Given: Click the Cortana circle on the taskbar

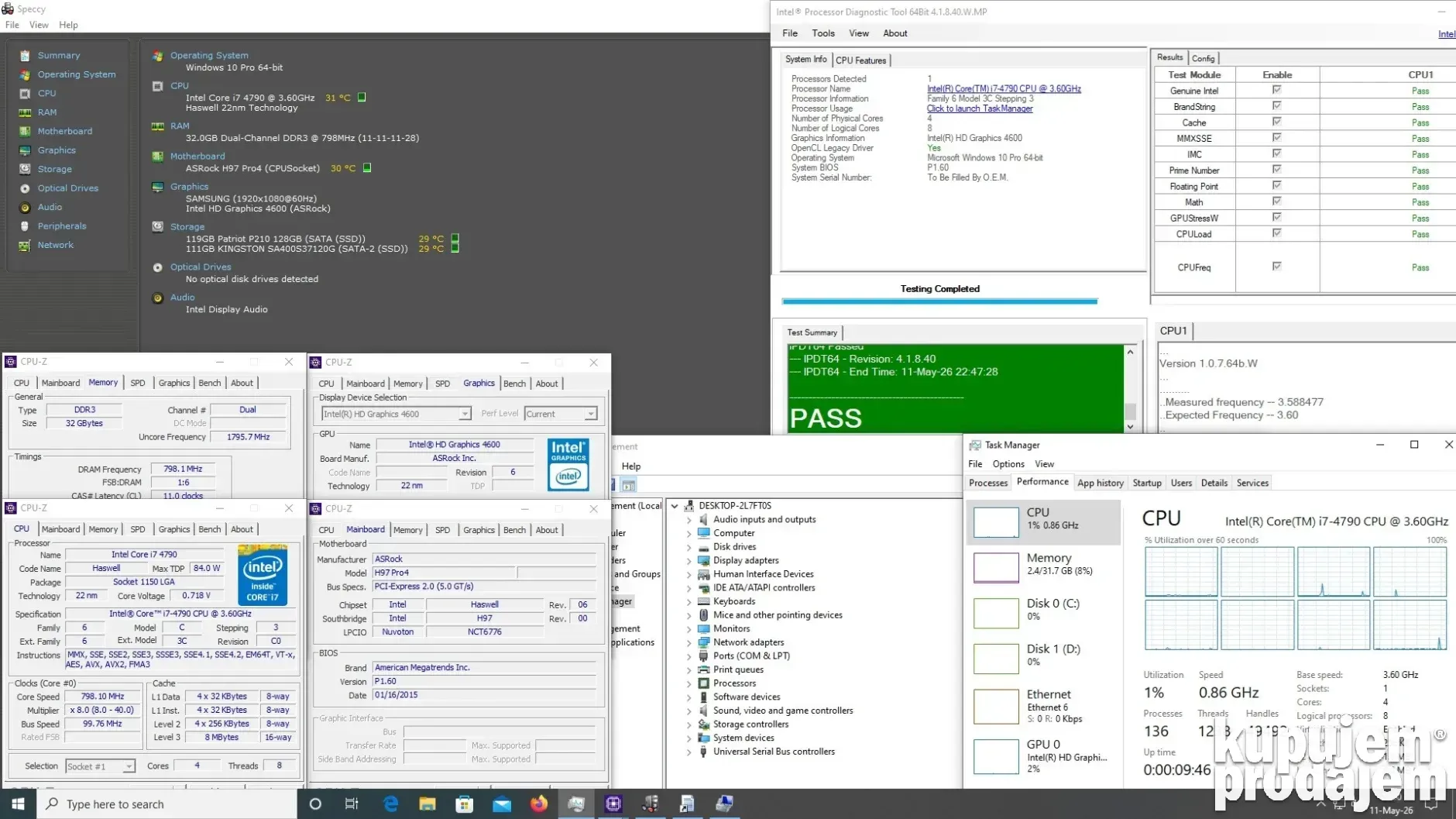Looking at the screenshot, I should coord(315,804).
